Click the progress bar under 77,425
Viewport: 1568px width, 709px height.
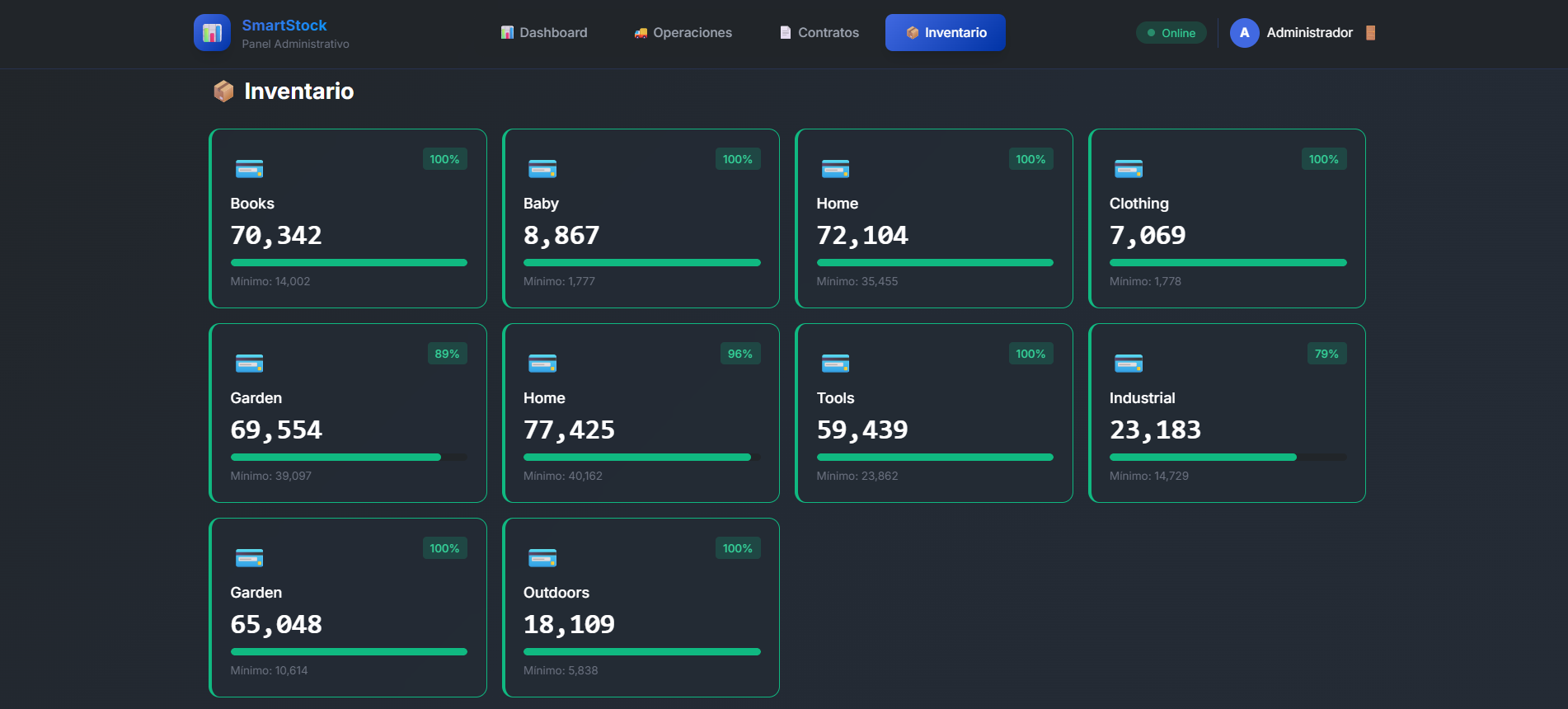point(641,458)
